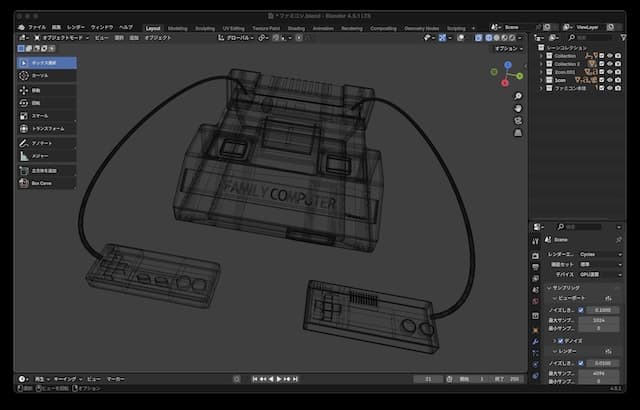640x410 pixels.
Task: Jump to the timeline end frame button
Action: point(295,379)
